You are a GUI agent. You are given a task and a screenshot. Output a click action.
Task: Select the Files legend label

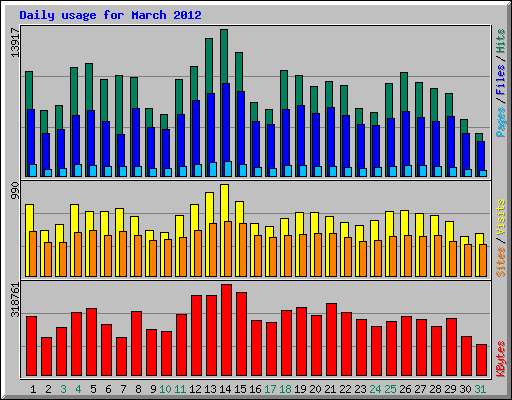tap(501, 79)
